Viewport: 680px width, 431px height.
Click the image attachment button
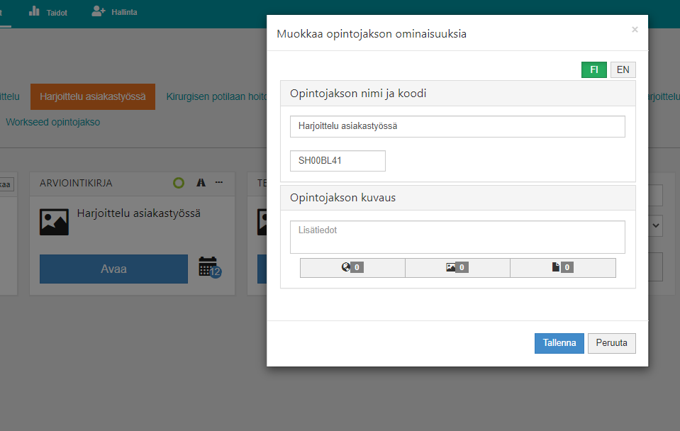point(457,268)
